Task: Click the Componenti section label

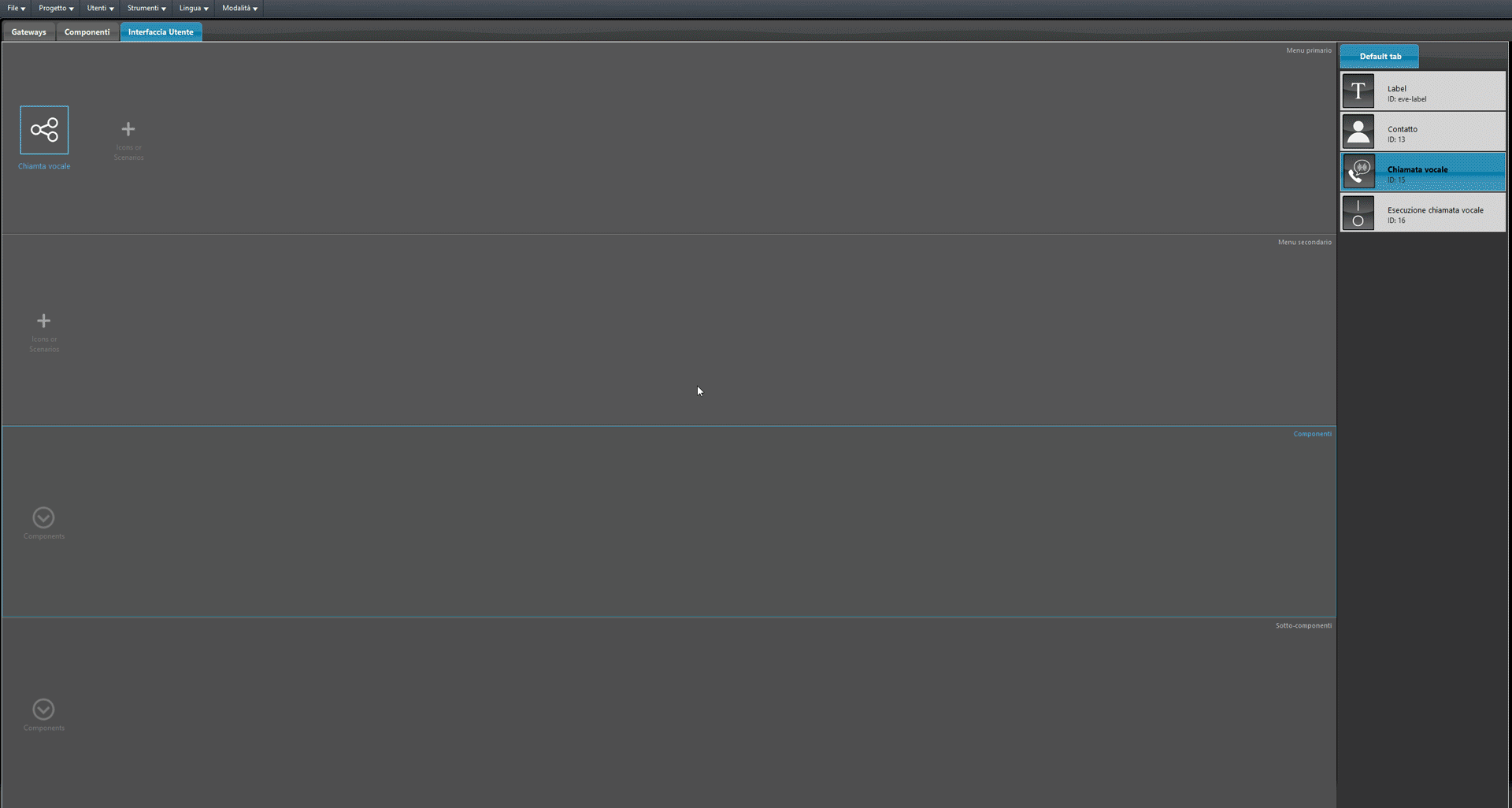Action: point(1312,434)
